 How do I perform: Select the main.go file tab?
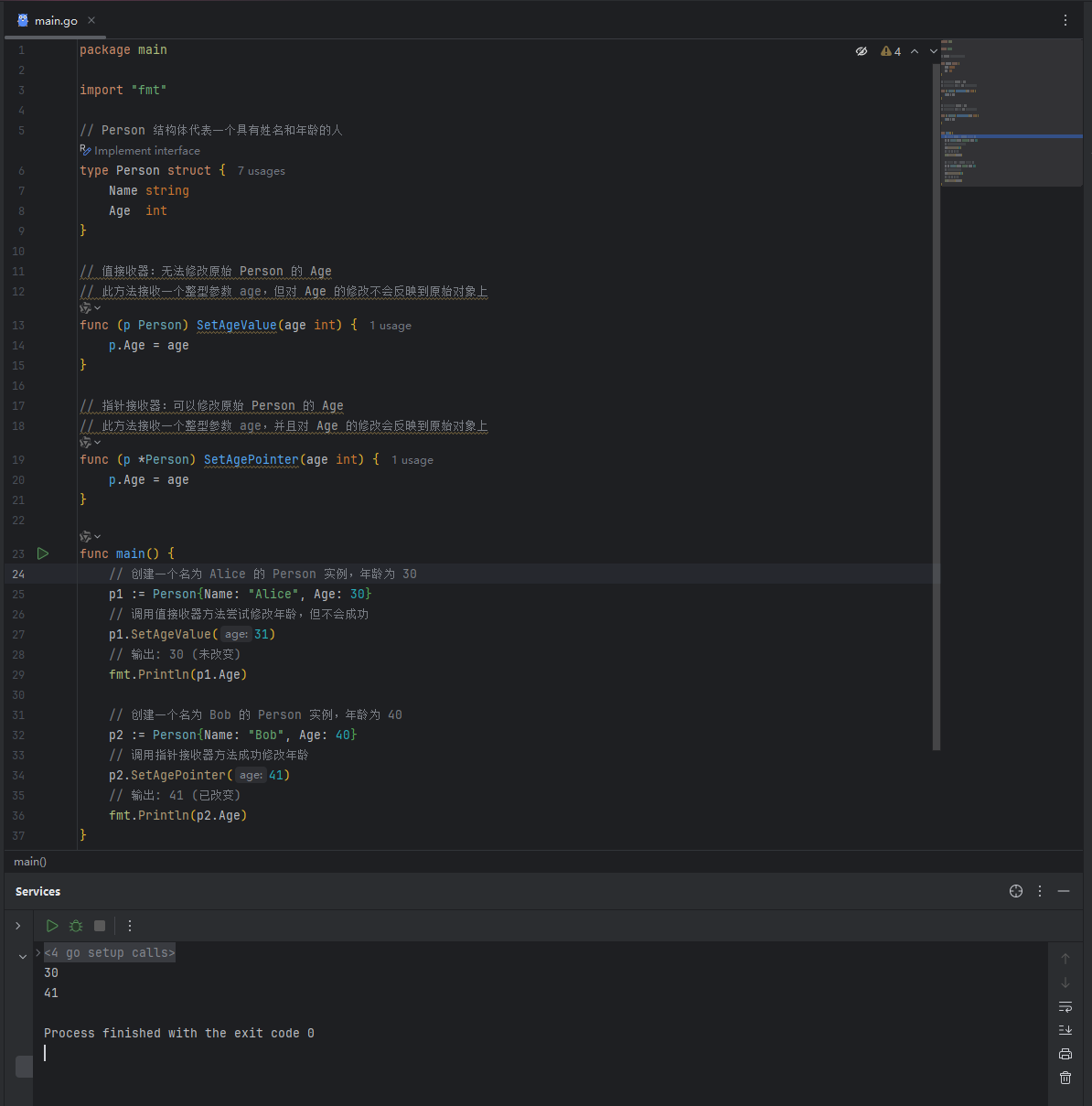(x=56, y=20)
